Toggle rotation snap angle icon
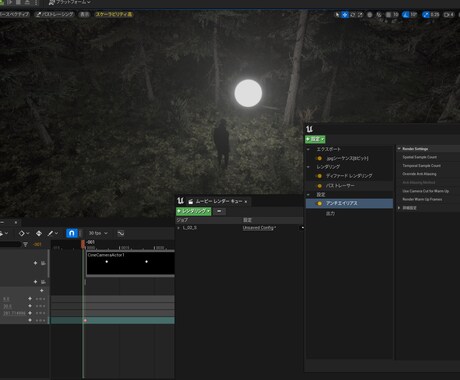This screenshot has height=380, width=460. [406, 15]
